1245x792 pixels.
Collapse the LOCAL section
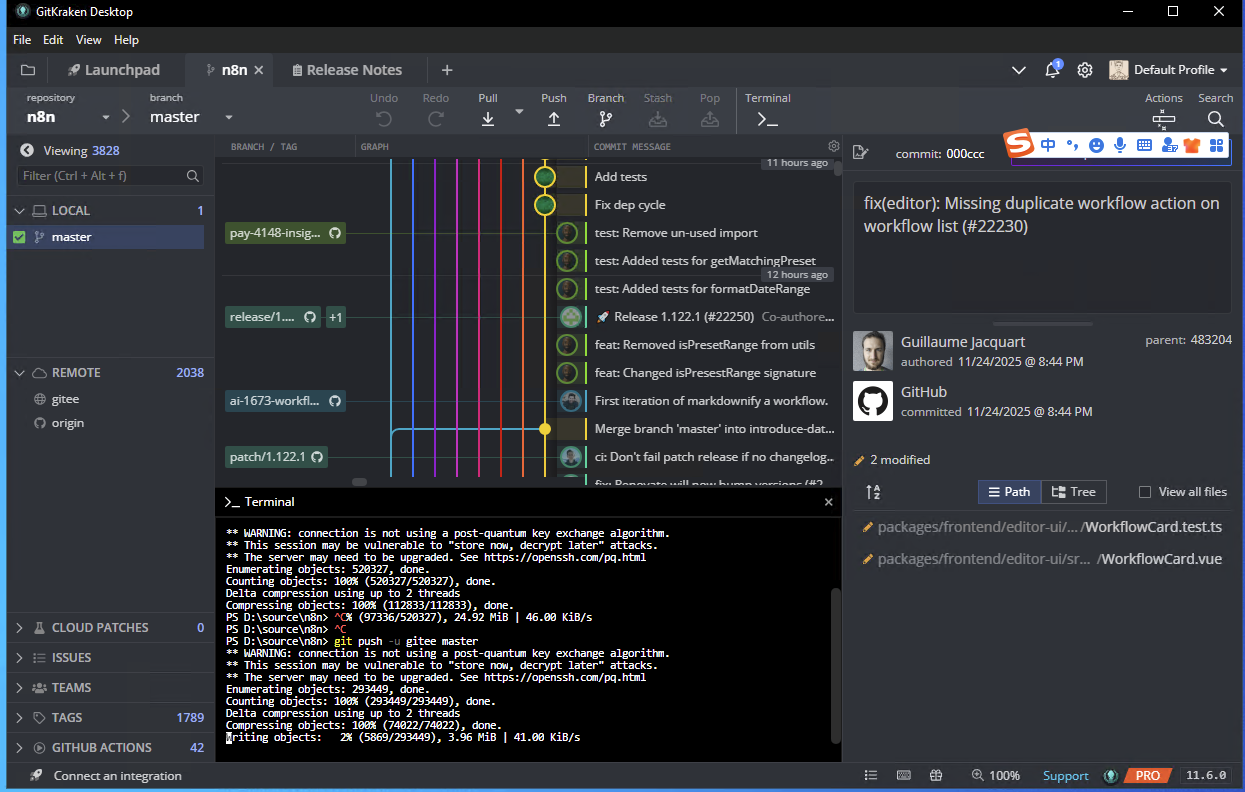[x=19, y=211]
